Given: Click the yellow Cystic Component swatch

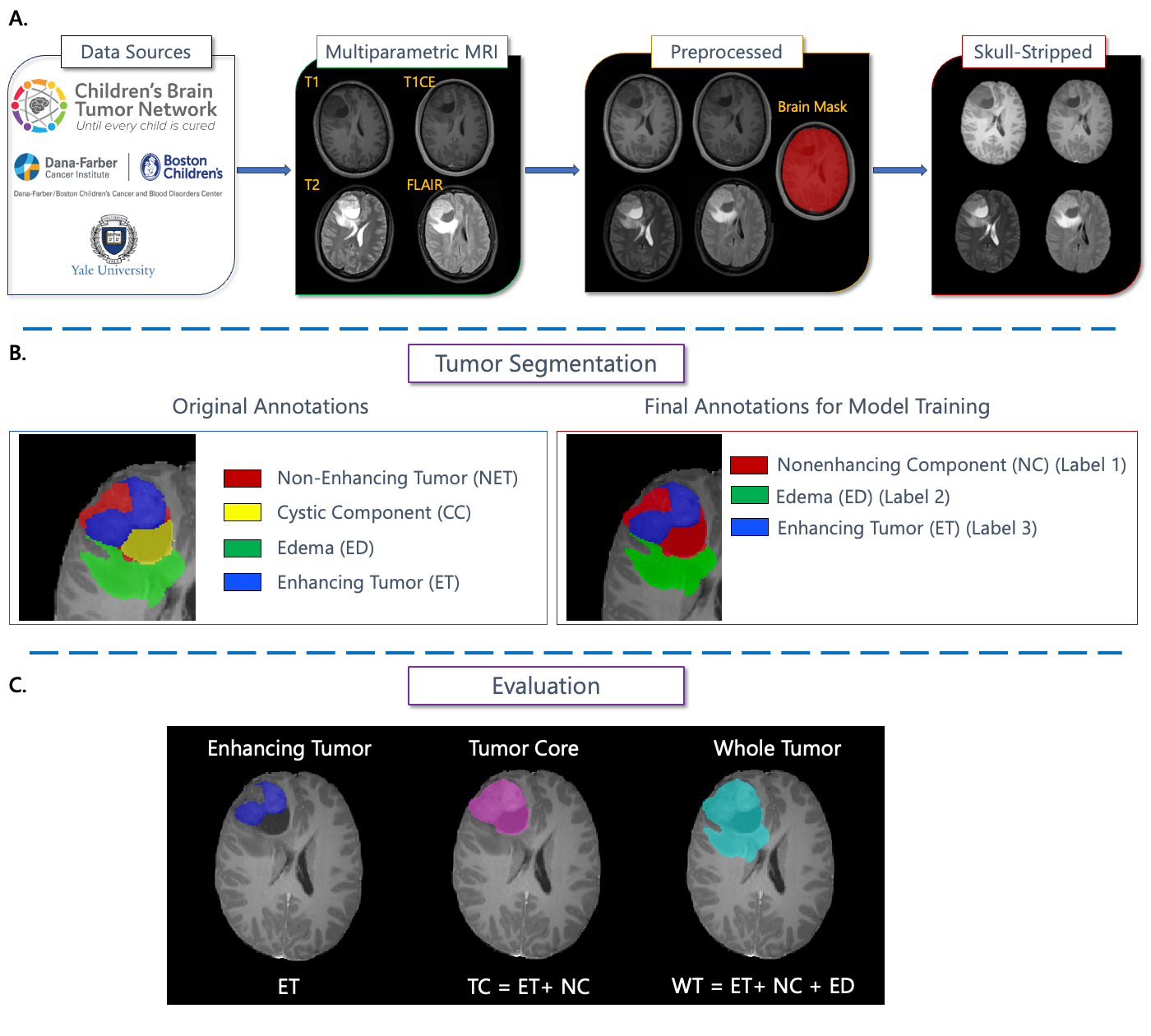Looking at the screenshot, I should click(243, 513).
